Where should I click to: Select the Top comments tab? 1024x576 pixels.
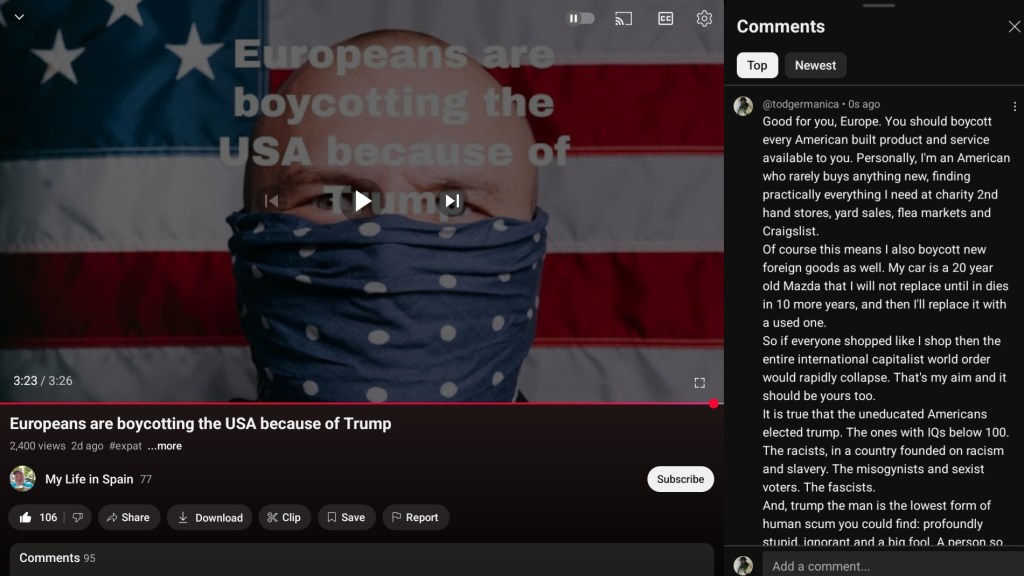(757, 65)
